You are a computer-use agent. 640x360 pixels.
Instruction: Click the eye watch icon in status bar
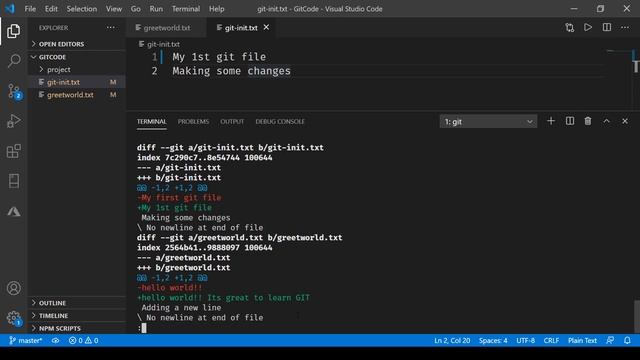coord(56,340)
